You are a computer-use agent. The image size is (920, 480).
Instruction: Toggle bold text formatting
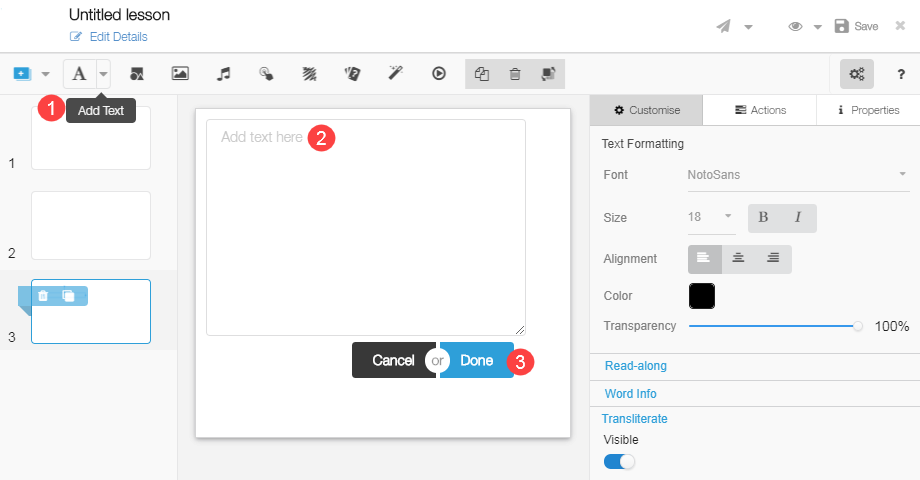pyautogui.click(x=763, y=217)
